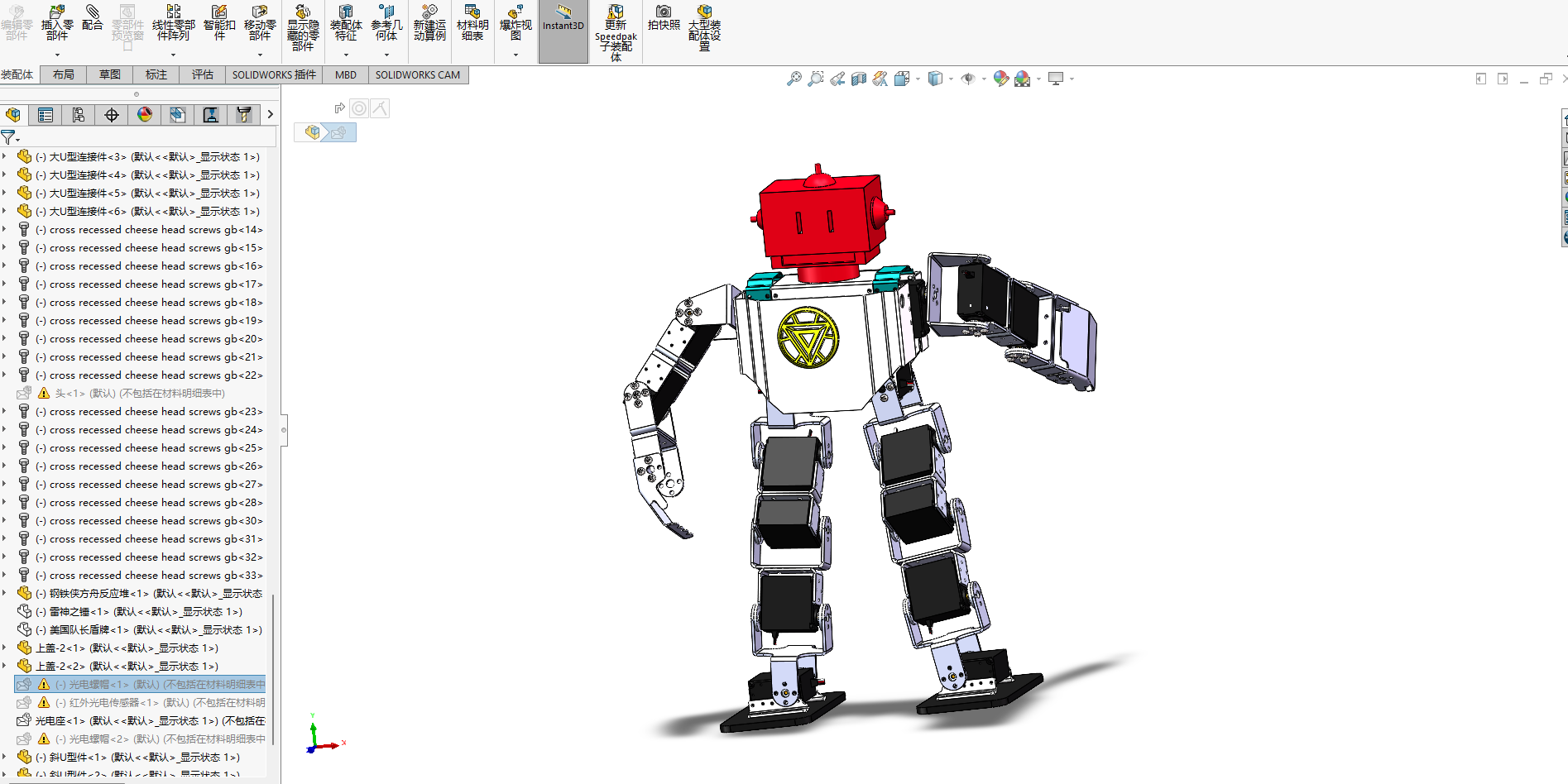Expand cross recessed cheese head screws gb<14>

[x=4, y=229]
